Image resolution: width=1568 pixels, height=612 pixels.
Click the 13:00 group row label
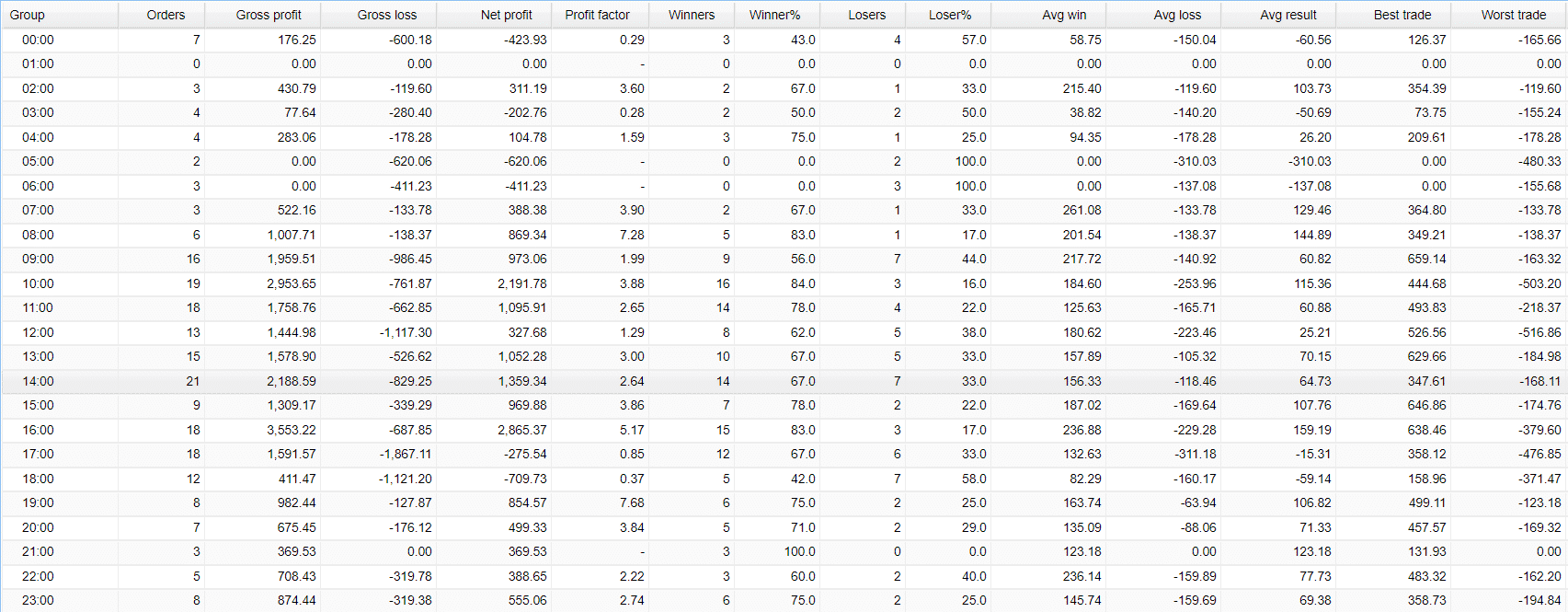pyautogui.click(x=38, y=357)
